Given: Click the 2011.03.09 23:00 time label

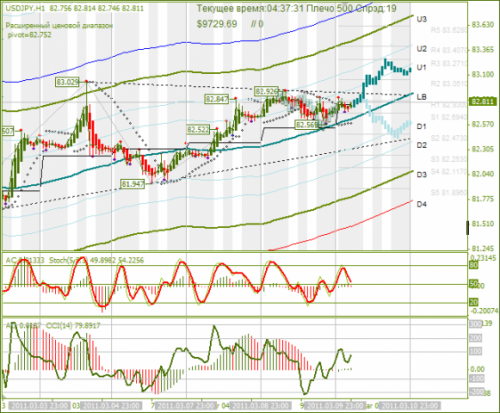Looking at the screenshot, I should tap(335, 406).
